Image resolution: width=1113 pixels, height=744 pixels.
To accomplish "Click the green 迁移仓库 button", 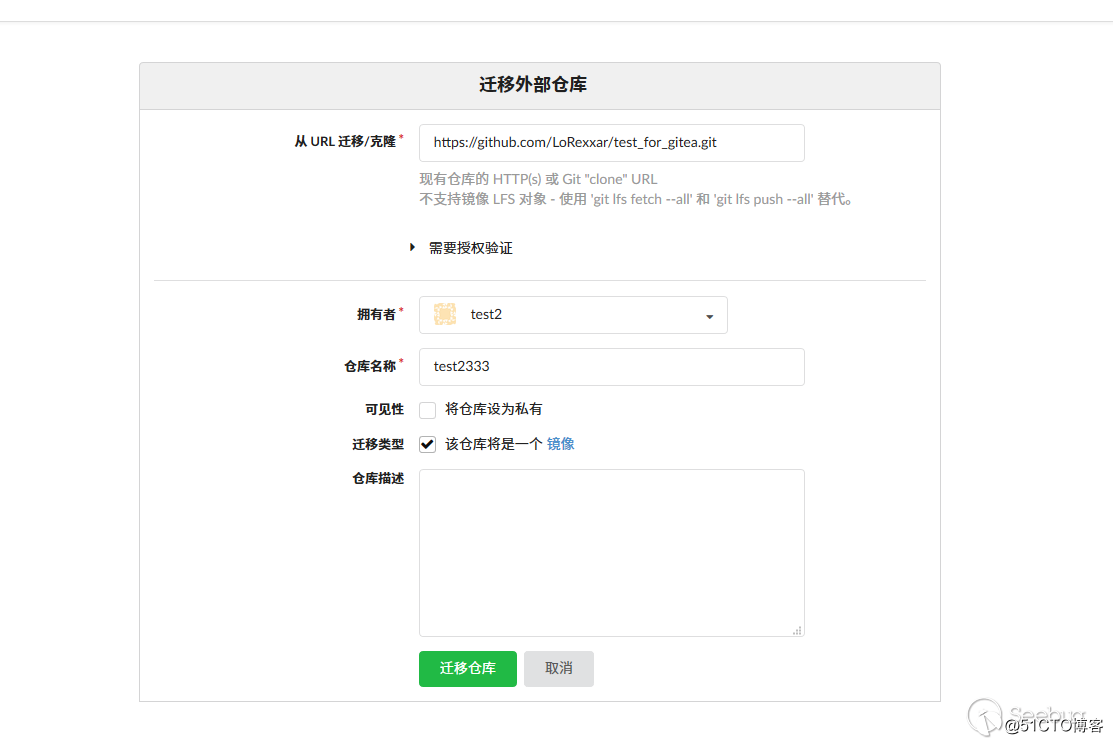I will click(x=468, y=669).
